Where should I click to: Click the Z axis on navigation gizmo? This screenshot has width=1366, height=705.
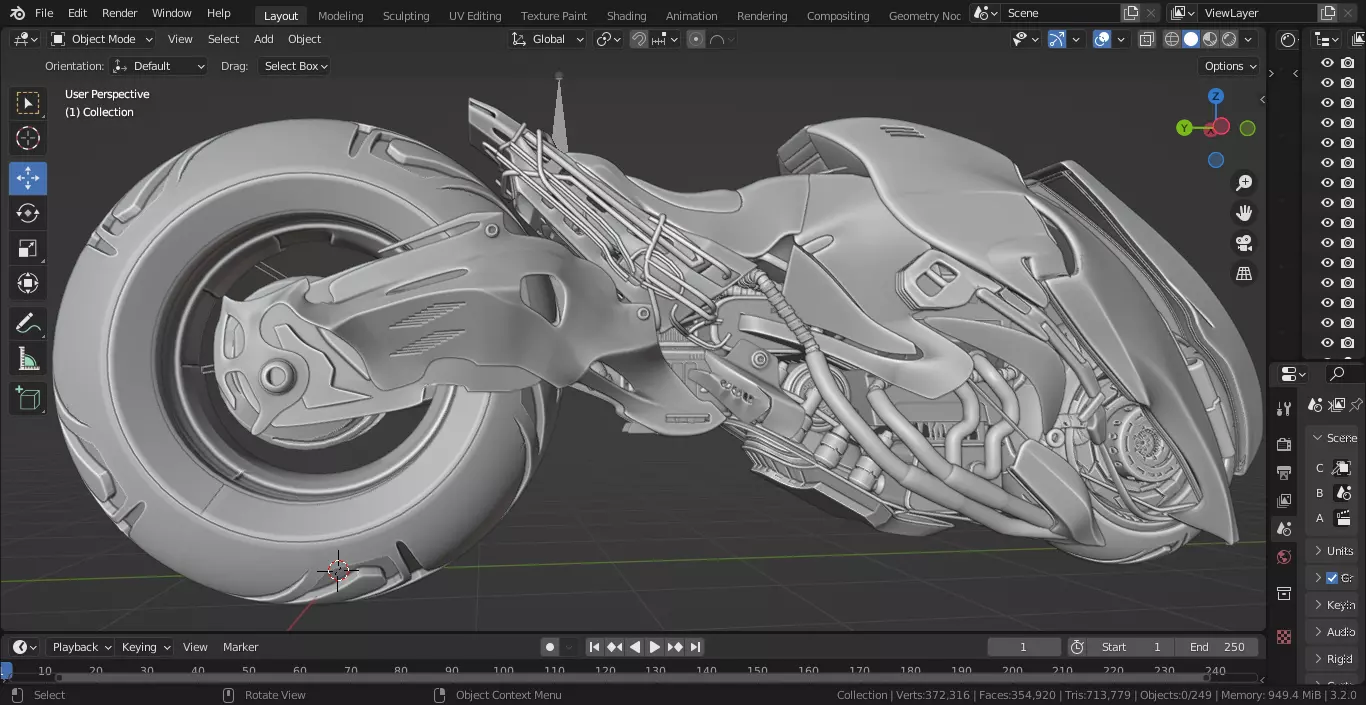[1216, 96]
